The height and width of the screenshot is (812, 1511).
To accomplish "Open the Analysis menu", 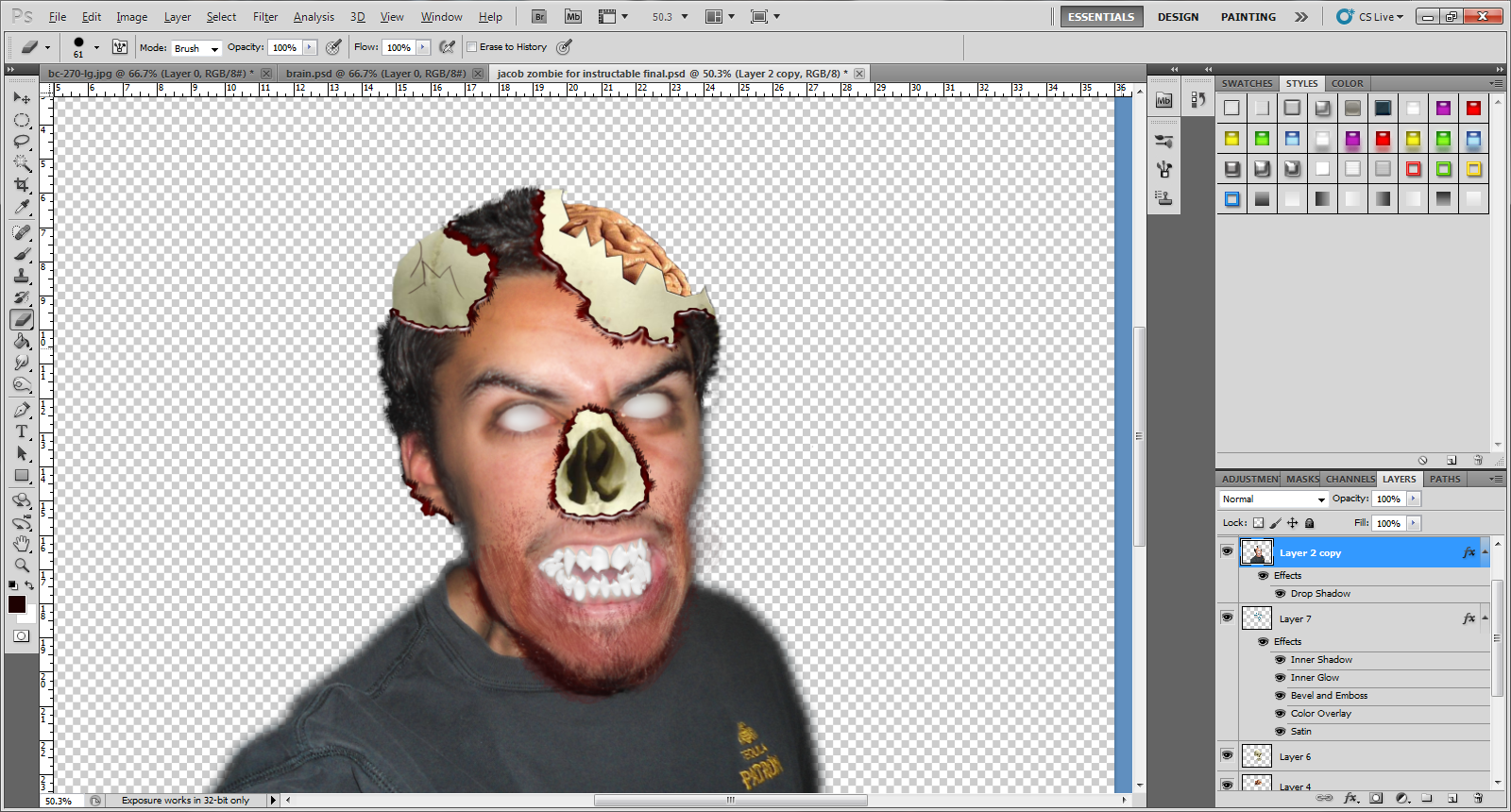I will (314, 17).
